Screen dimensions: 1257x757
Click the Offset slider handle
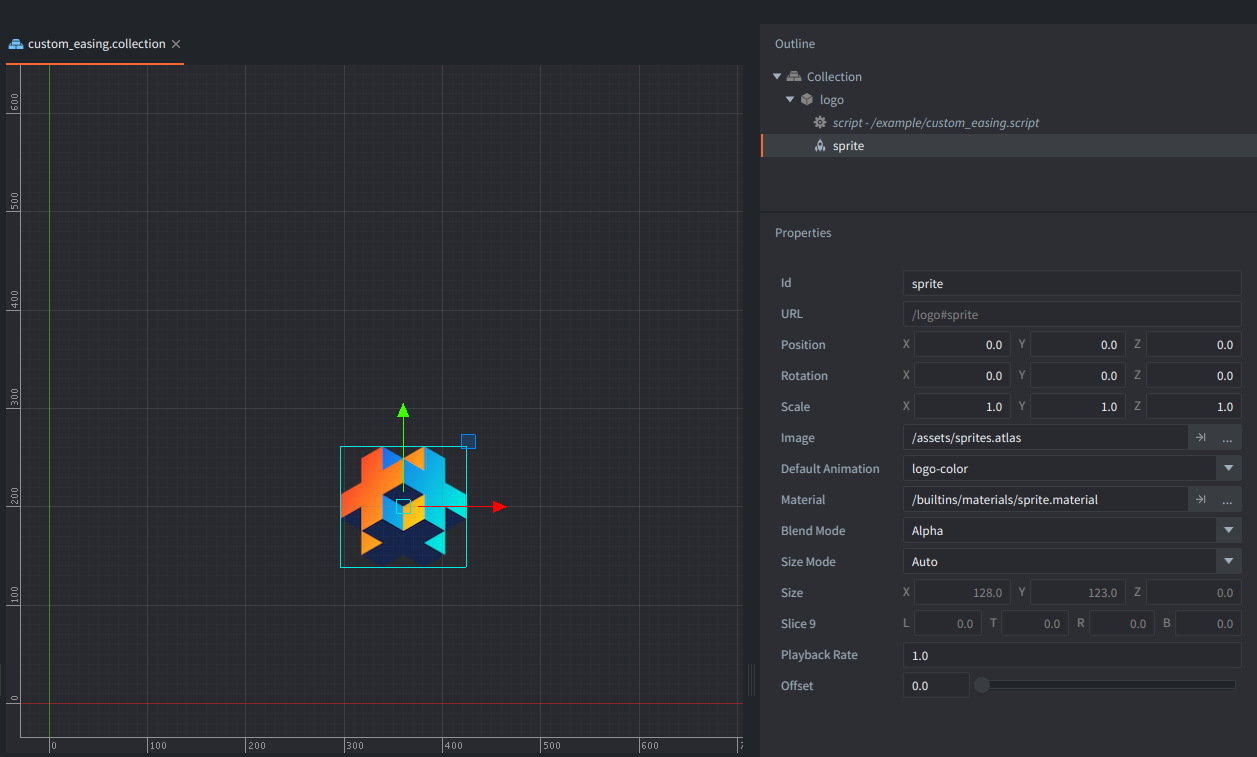(x=982, y=685)
